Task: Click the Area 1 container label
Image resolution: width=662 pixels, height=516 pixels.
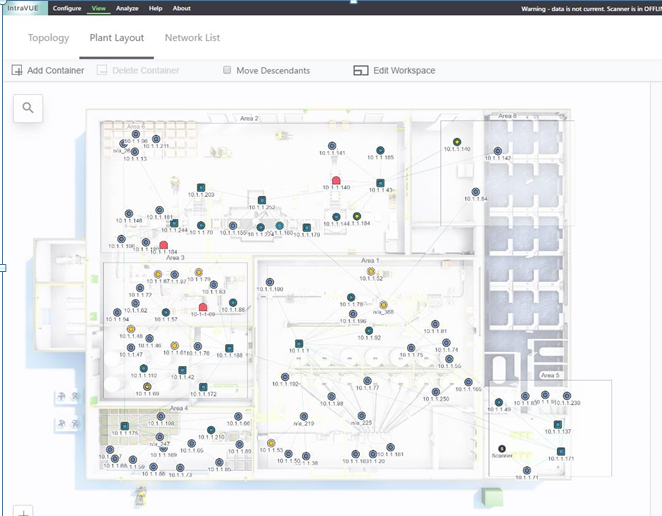Action: click(370, 261)
